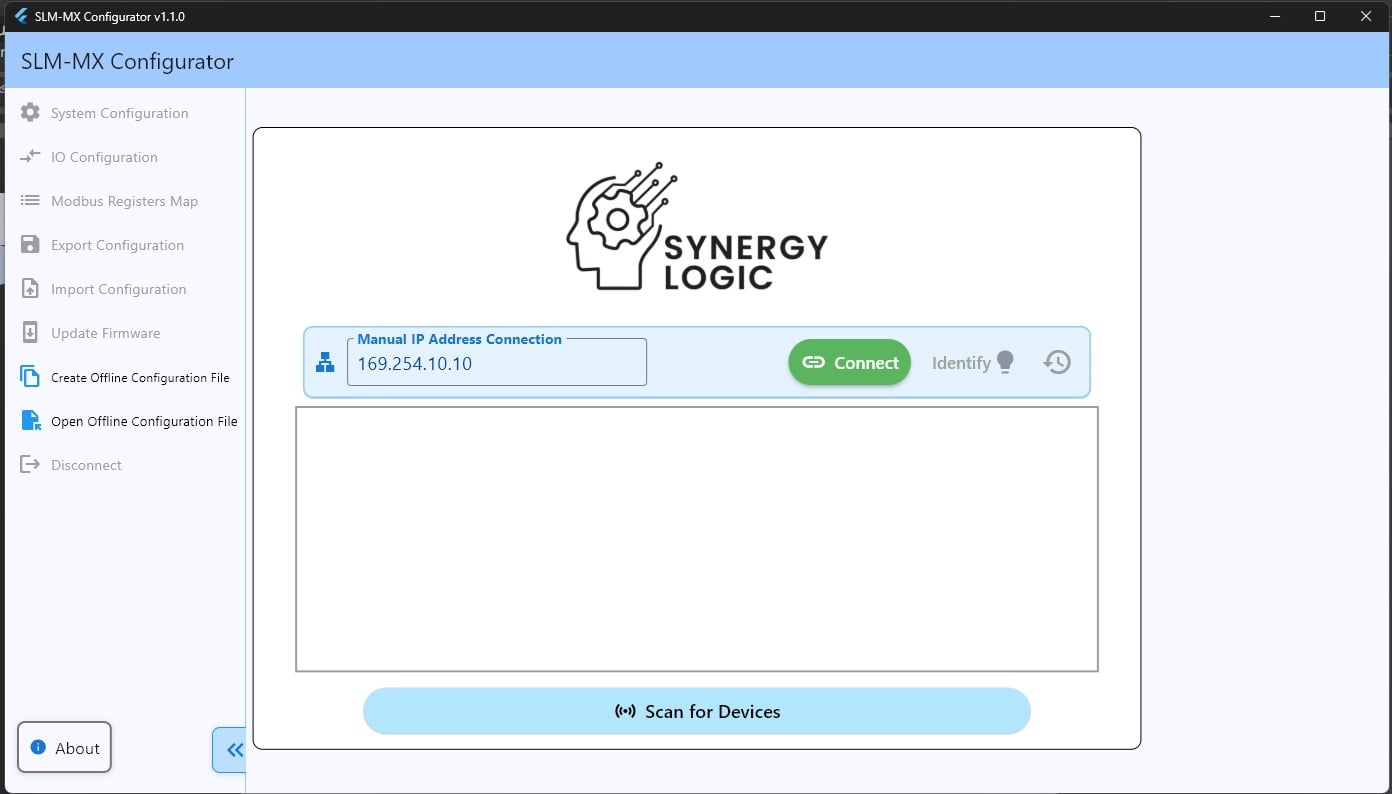The width and height of the screenshot is (1392, 794).
Task: Click the Update Firmware download icon
Action: pos(31,333)
